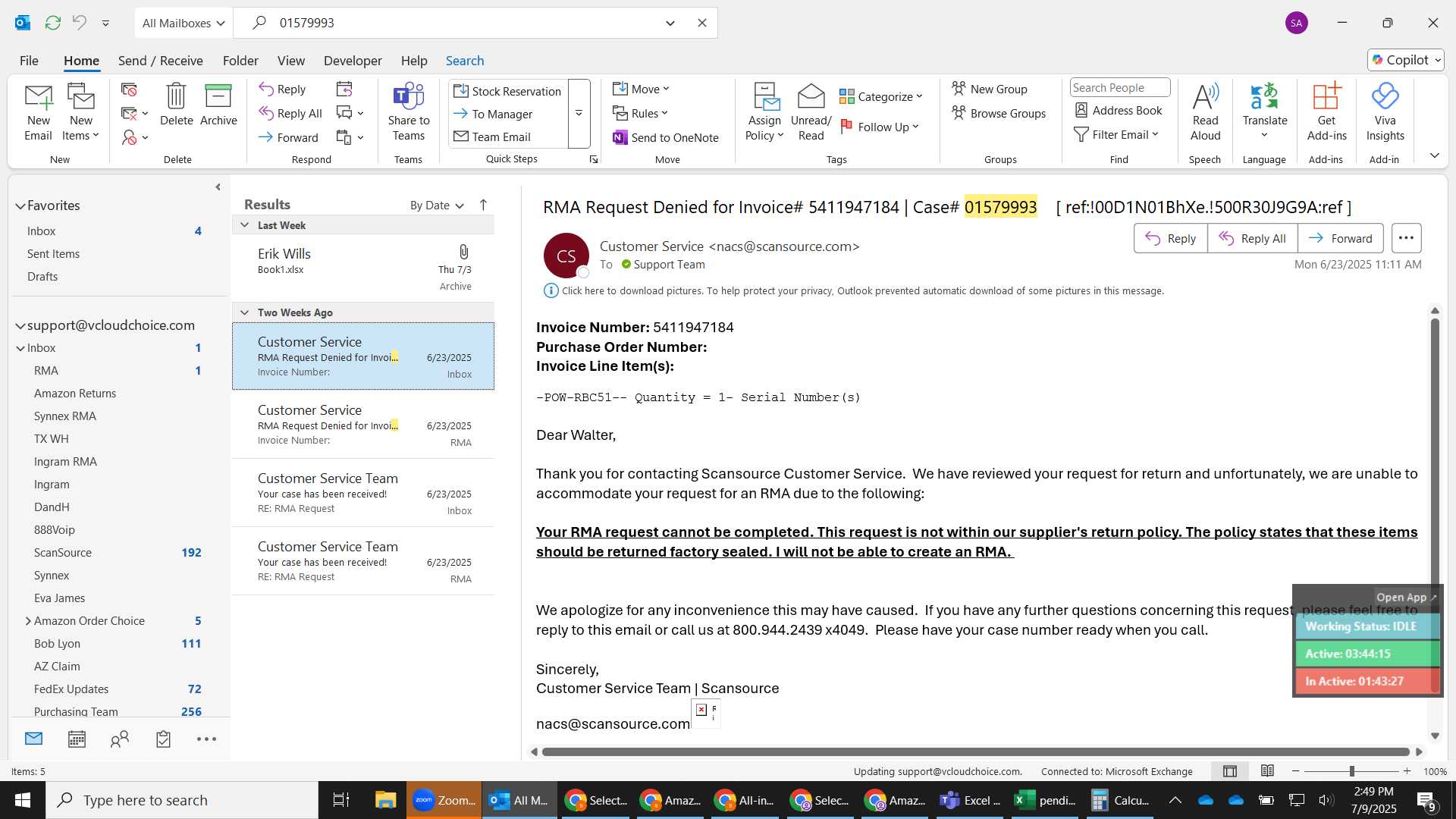The image size is (1456, 819).
Task: Open the All Mailboxes scope dropdown
Action: pyautogui.click(x=184, y=23)
